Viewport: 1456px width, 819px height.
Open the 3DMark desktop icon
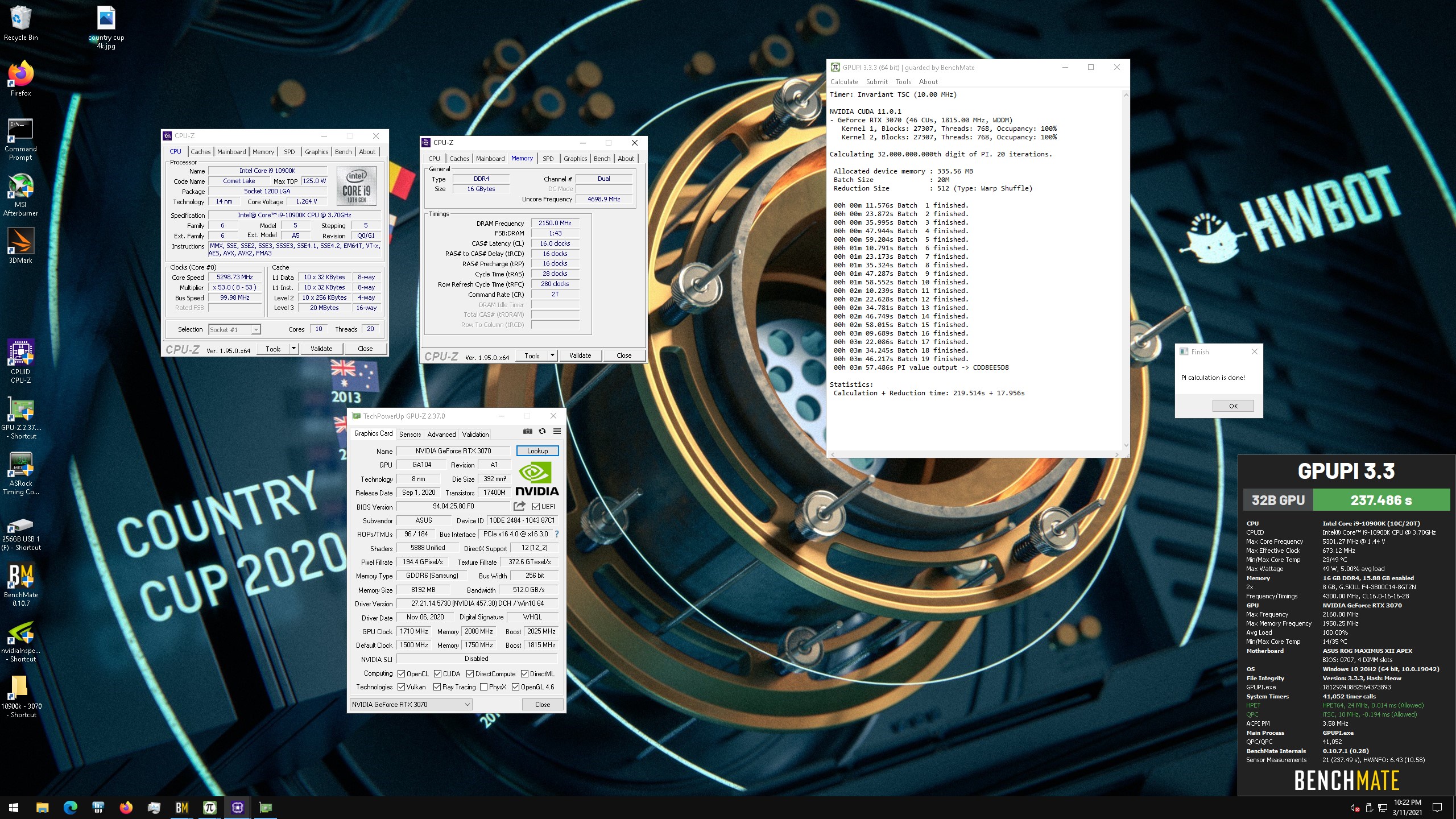pos(20,246)
